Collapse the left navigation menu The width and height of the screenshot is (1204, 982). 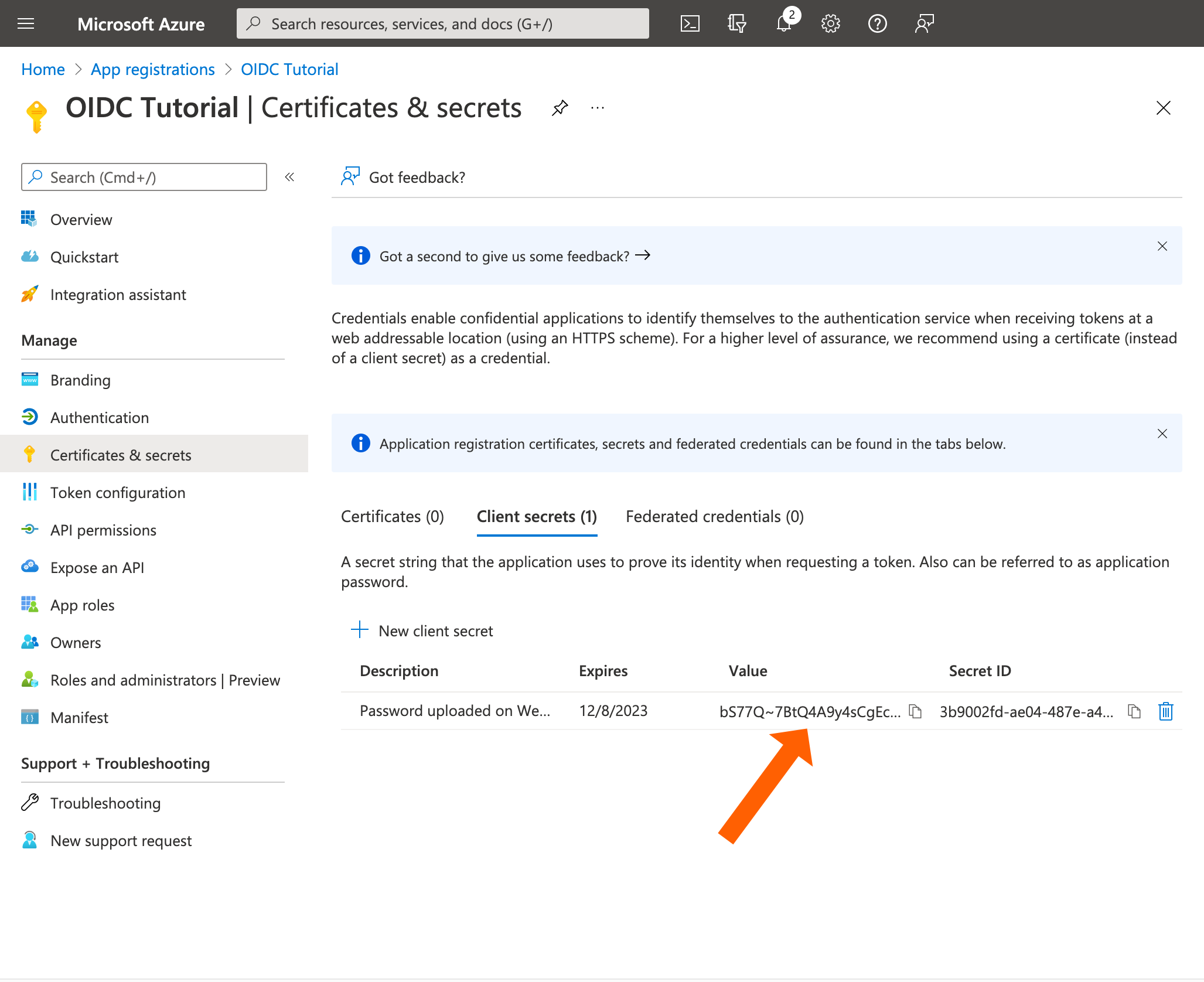(x=289, y=177)
